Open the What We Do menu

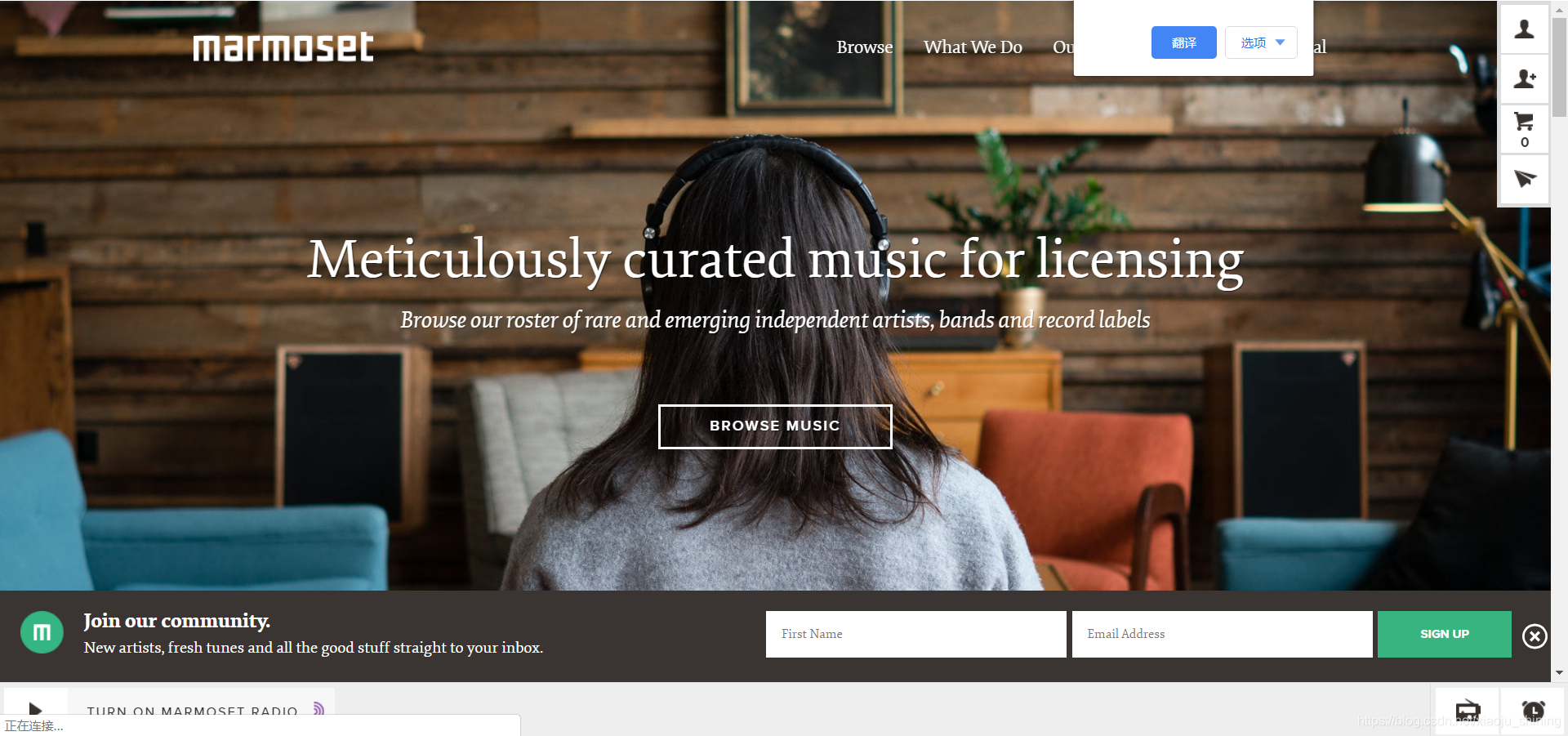(973, 47)
